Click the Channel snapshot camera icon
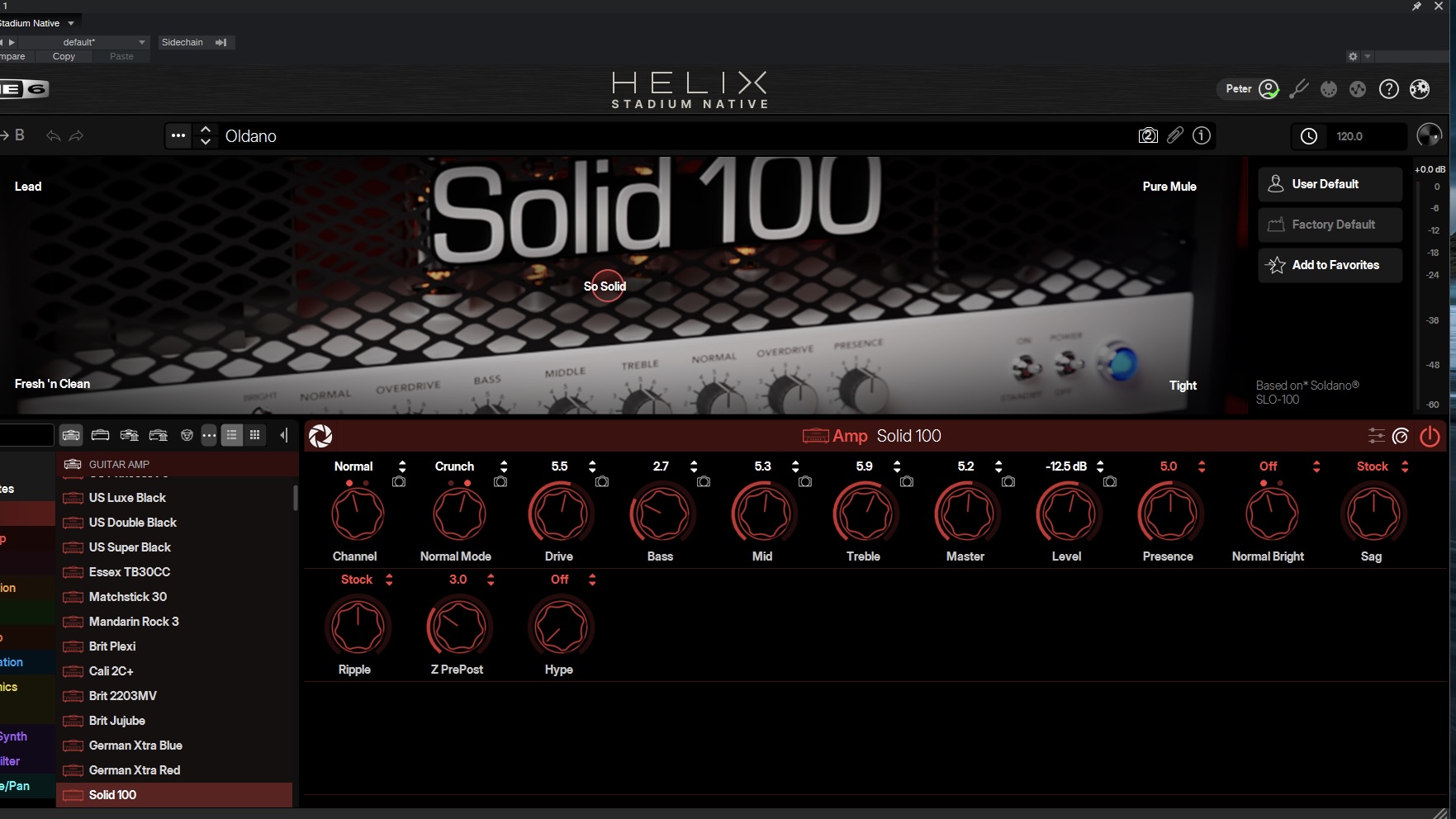 [x=399, y=481]
